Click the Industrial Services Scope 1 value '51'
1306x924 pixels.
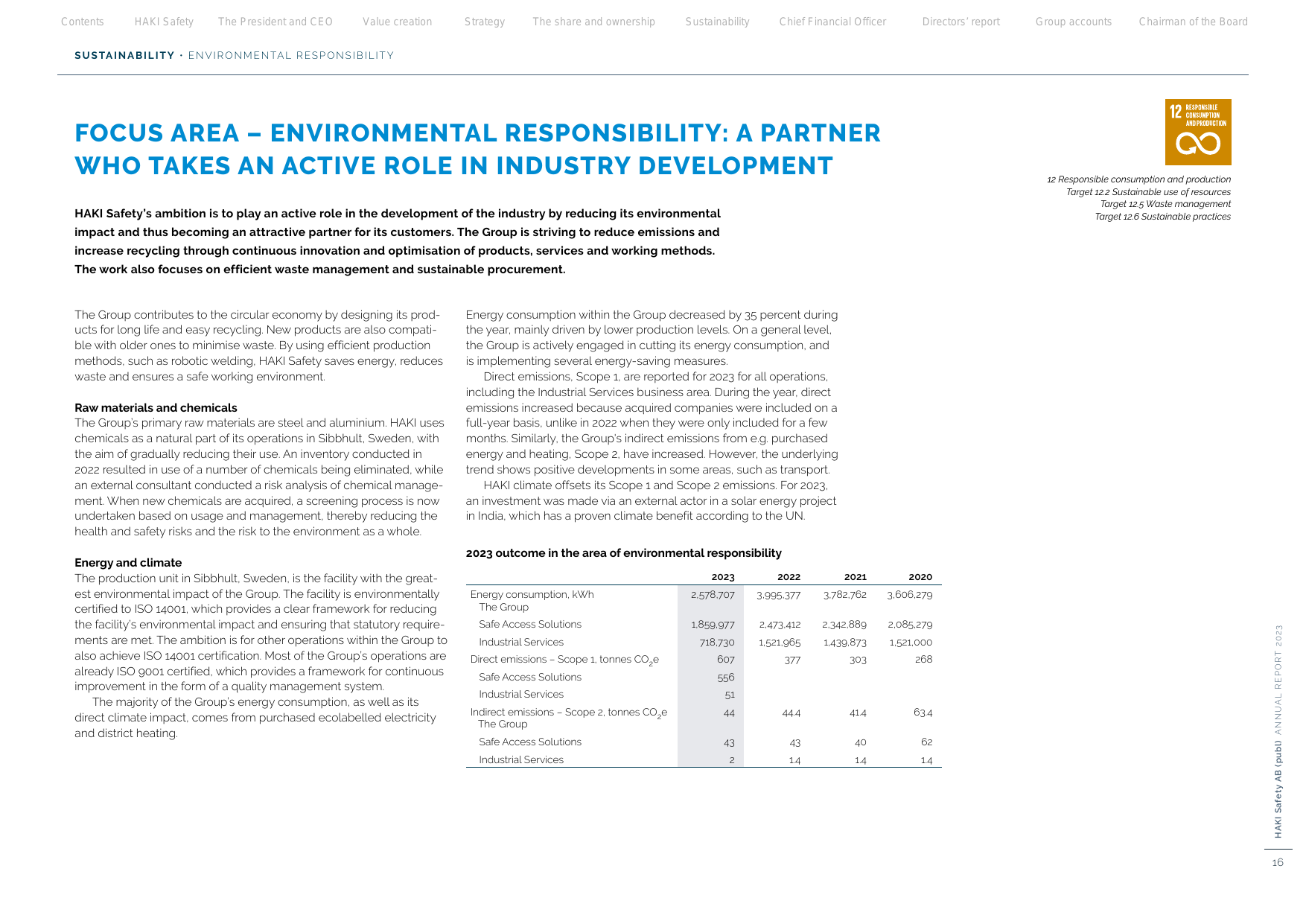click(730, 695)
